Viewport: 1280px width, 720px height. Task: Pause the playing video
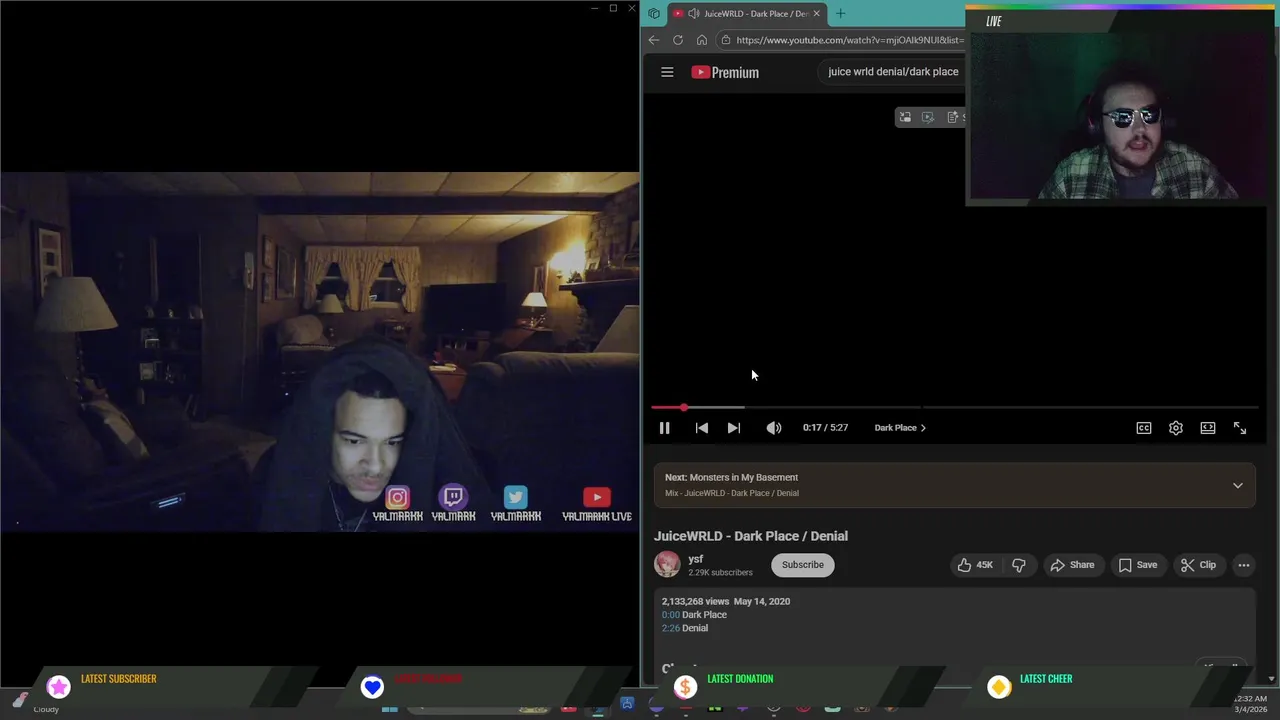click(664, 428)
